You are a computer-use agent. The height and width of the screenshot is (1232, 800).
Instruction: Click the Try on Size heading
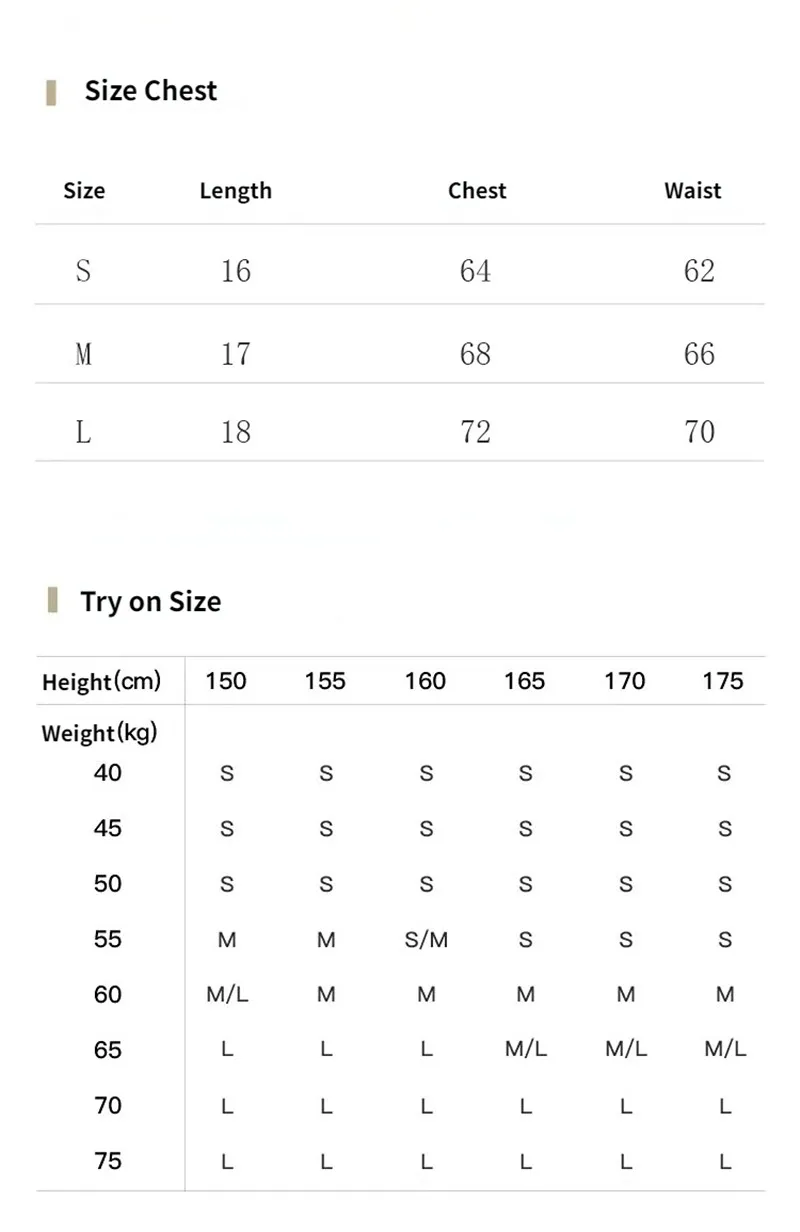(x=151, y=601)
